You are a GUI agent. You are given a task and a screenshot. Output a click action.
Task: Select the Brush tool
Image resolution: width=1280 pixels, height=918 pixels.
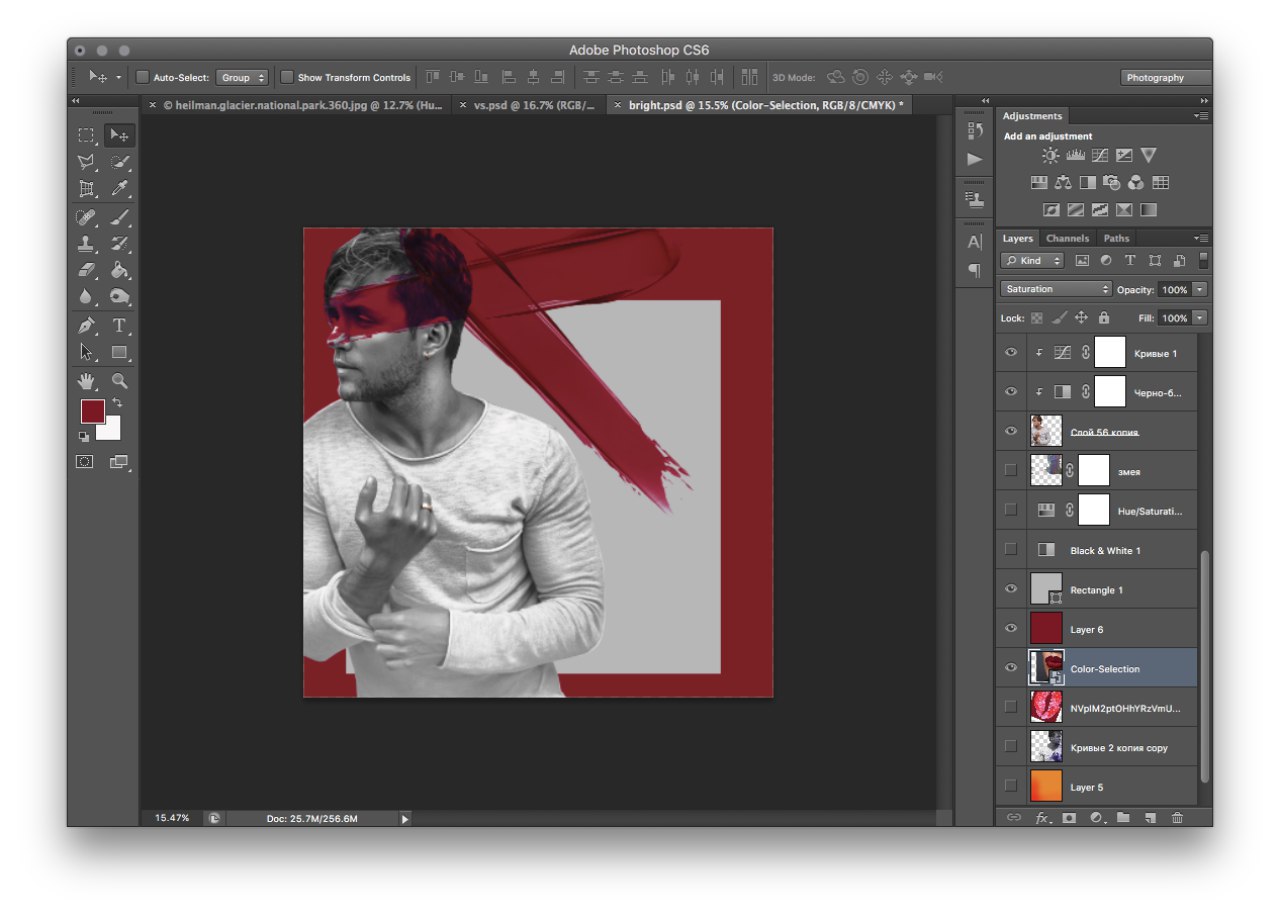pos(119,217)
